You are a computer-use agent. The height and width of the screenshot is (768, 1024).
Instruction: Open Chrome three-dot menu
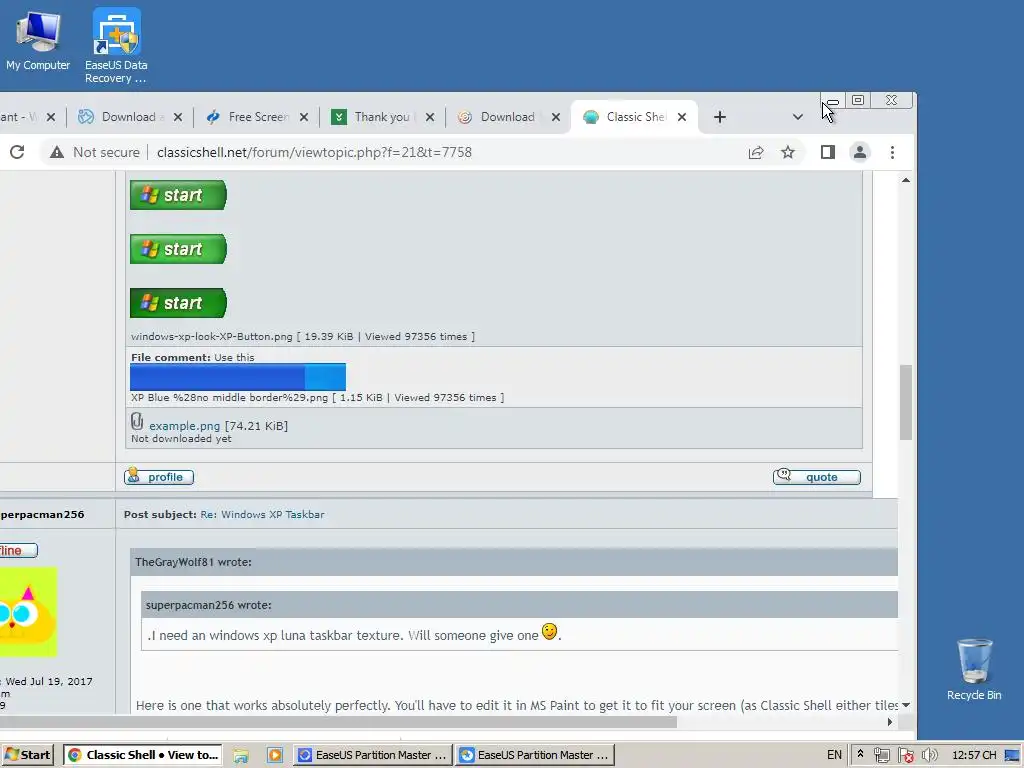(x=892, y=152)
